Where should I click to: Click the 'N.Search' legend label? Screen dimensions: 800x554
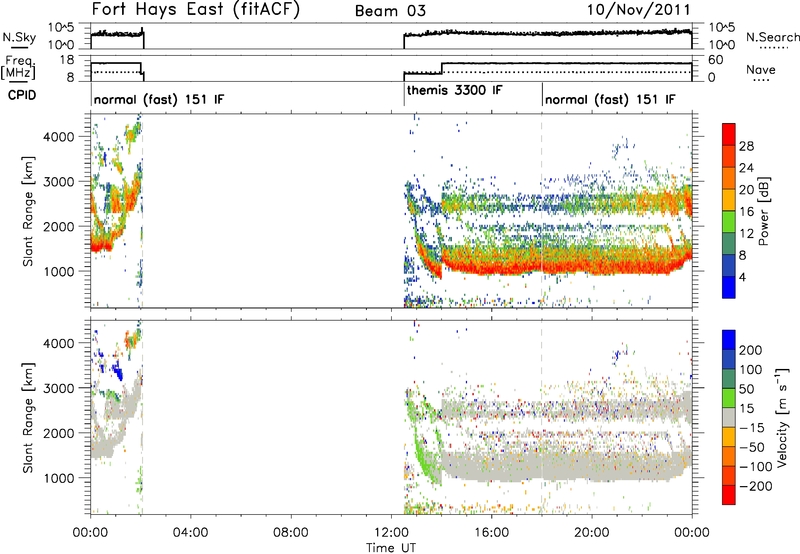coord(772,37)
